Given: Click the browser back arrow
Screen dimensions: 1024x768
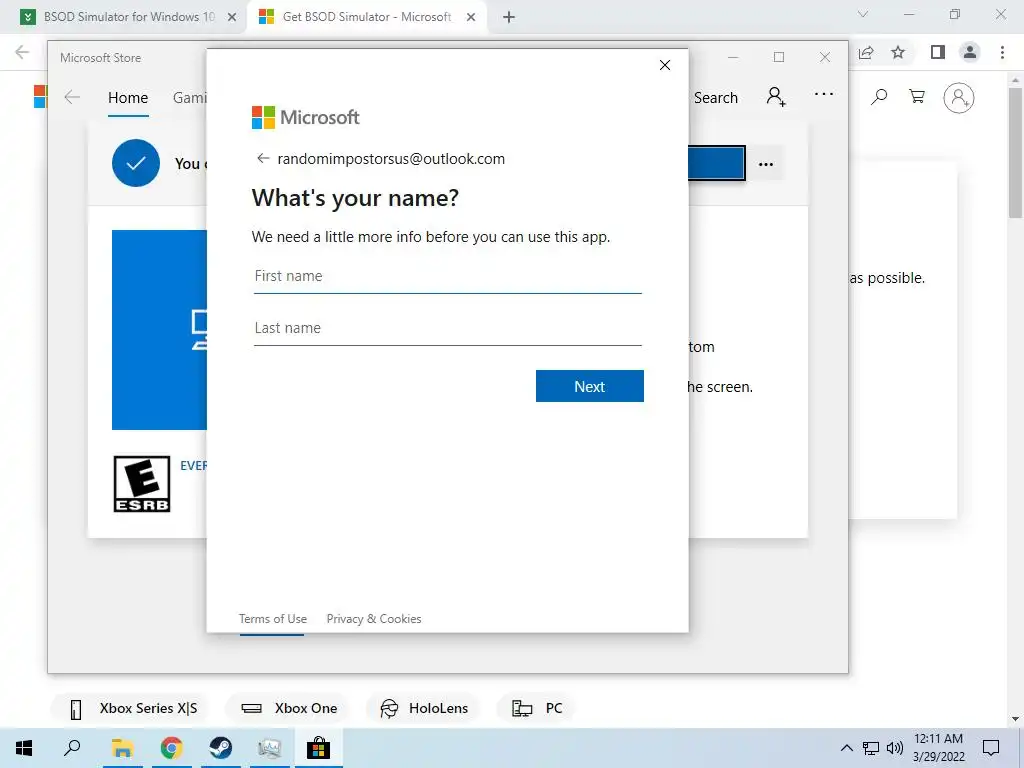Looking at the screenshot, I should tap(22, 52).
